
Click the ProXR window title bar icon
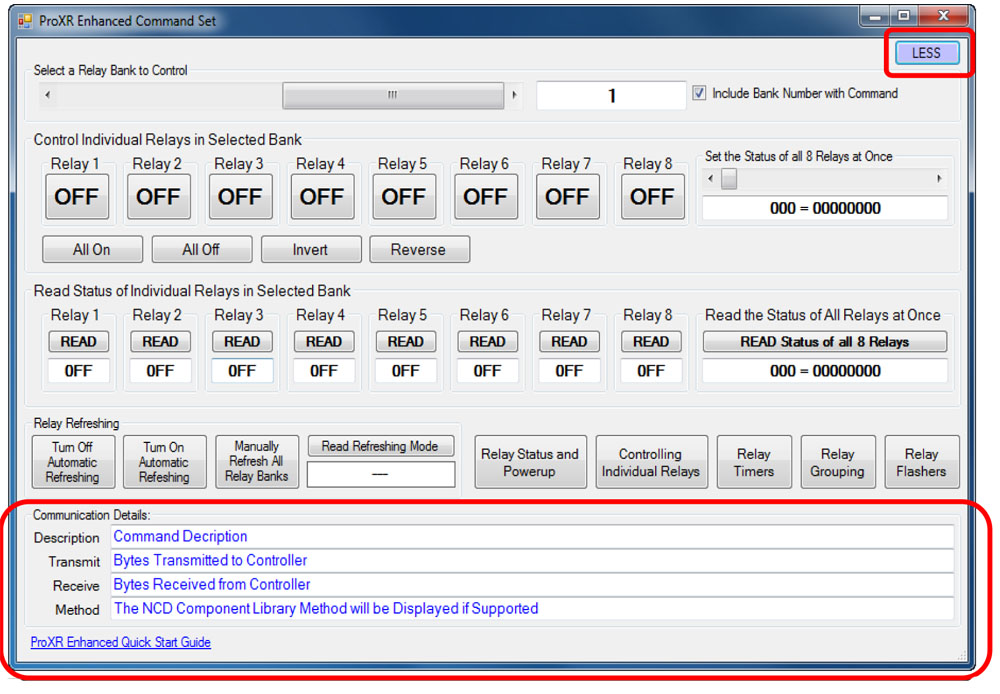pos(26,21)
